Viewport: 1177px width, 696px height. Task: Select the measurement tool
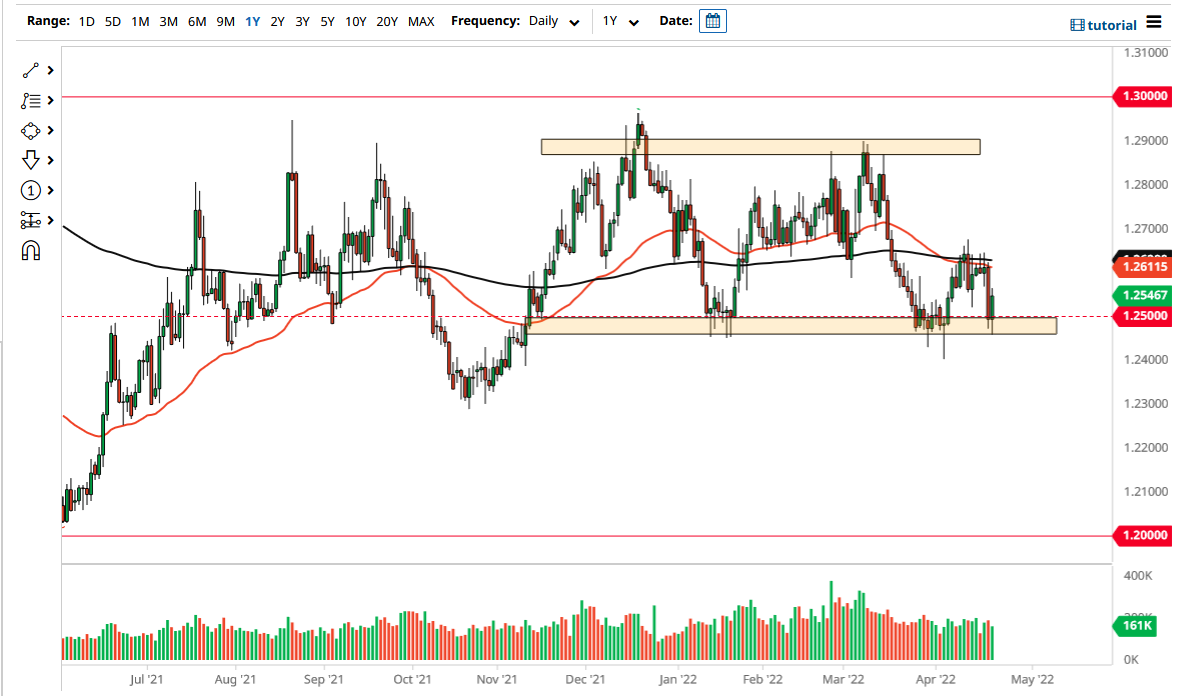click(x=28, y=220)
